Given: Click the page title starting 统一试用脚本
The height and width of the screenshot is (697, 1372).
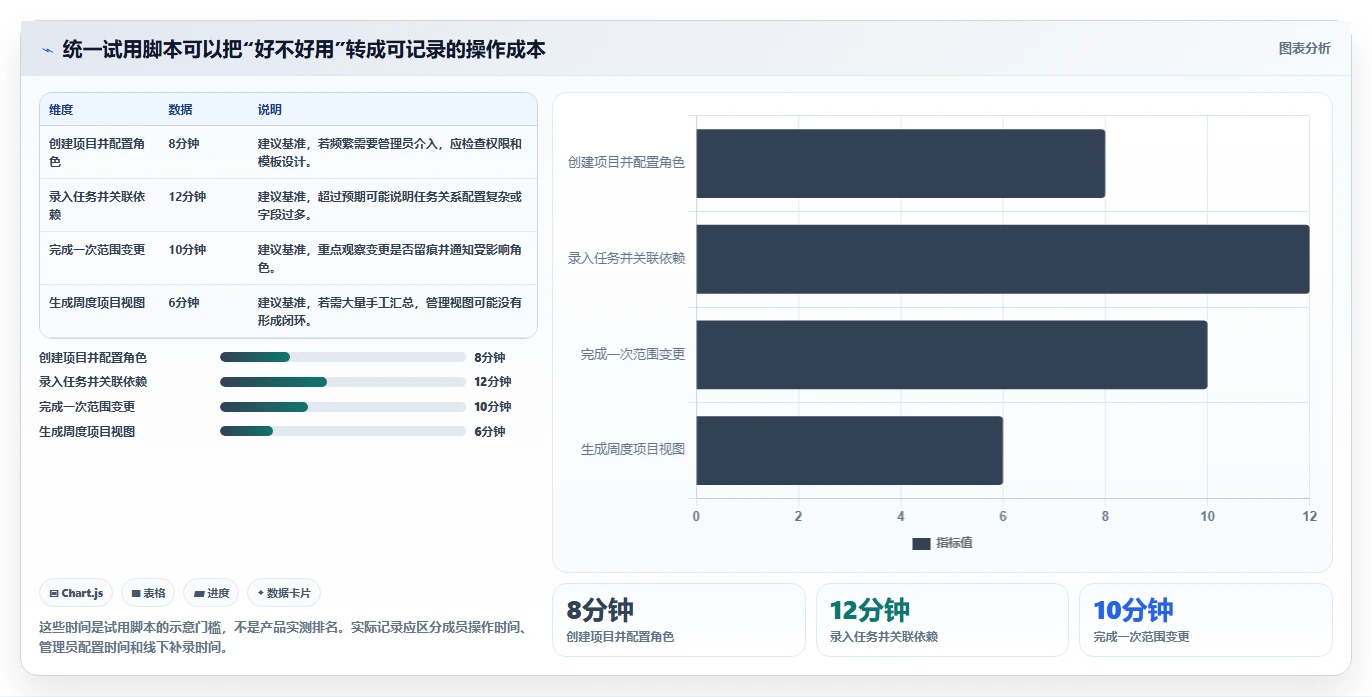Looking at the screenshot, I should coord(304,49).
